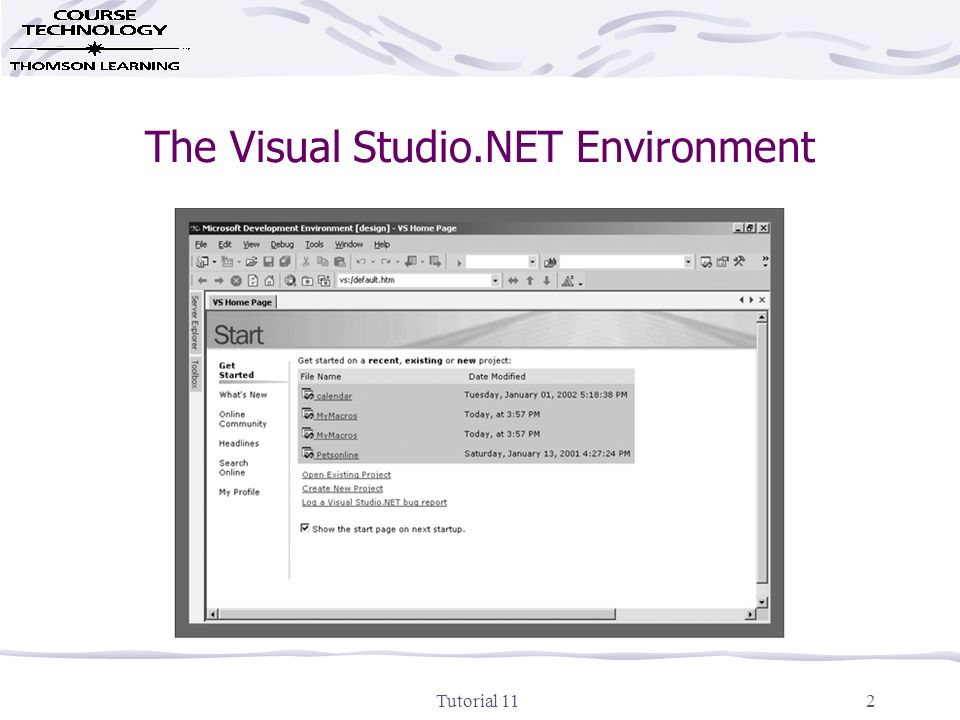960x720 pixels.
Task: Select Headlines in the start sidebar
Action: (239, 443)
